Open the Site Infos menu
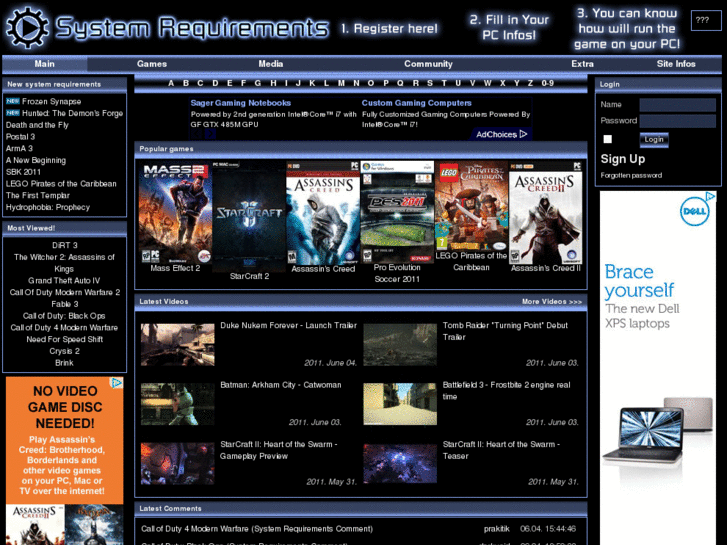 pos(676,64)
